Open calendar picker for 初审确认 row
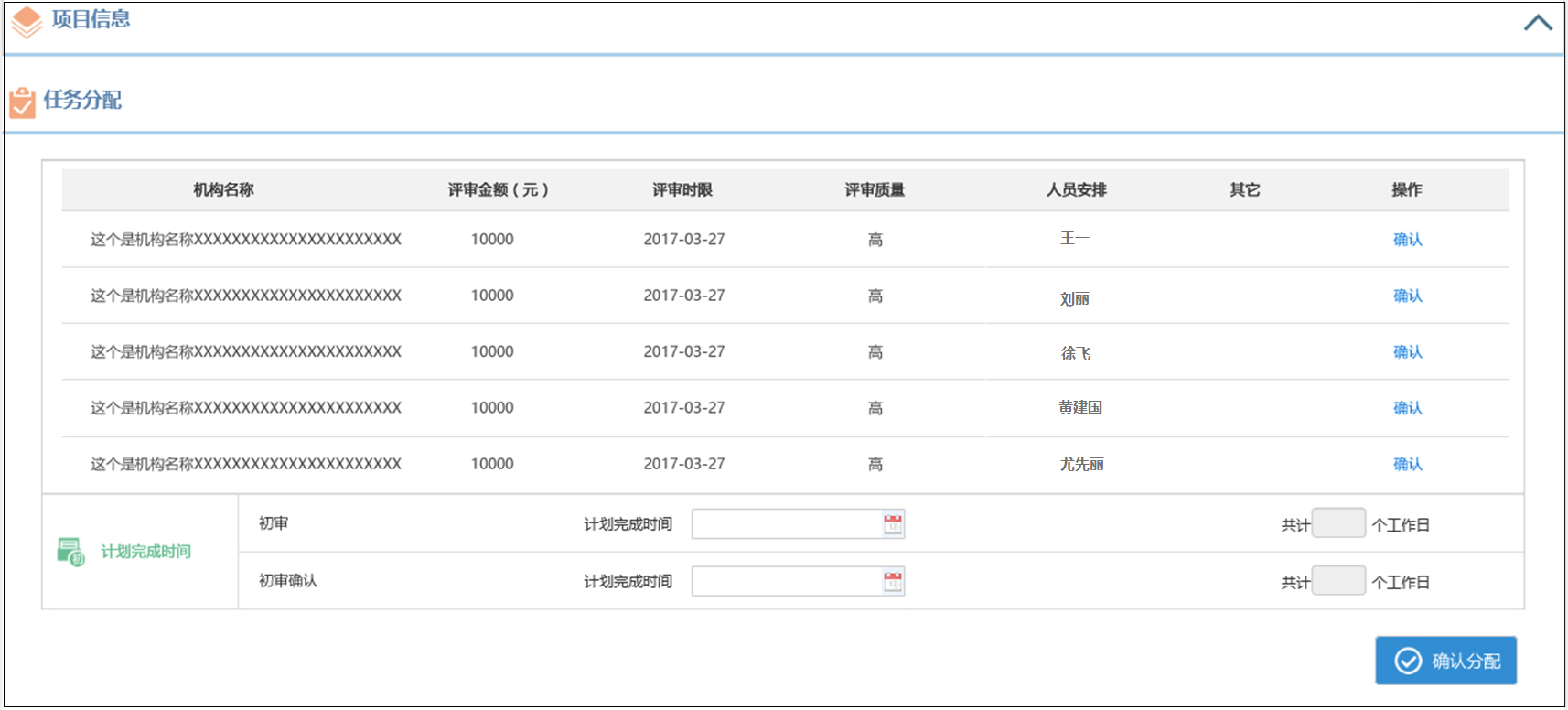 [893, 582]
